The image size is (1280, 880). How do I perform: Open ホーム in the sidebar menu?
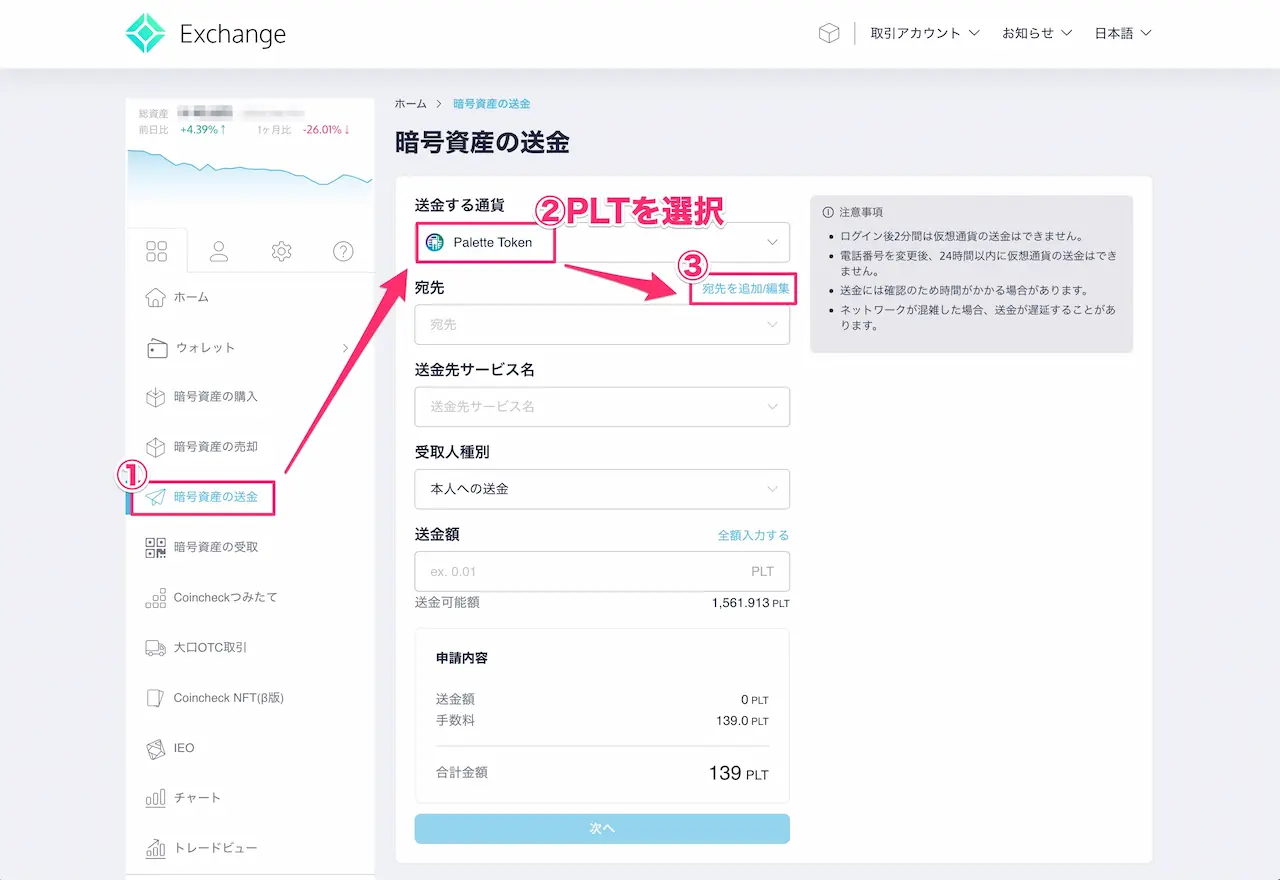click(x=191, y=297)
